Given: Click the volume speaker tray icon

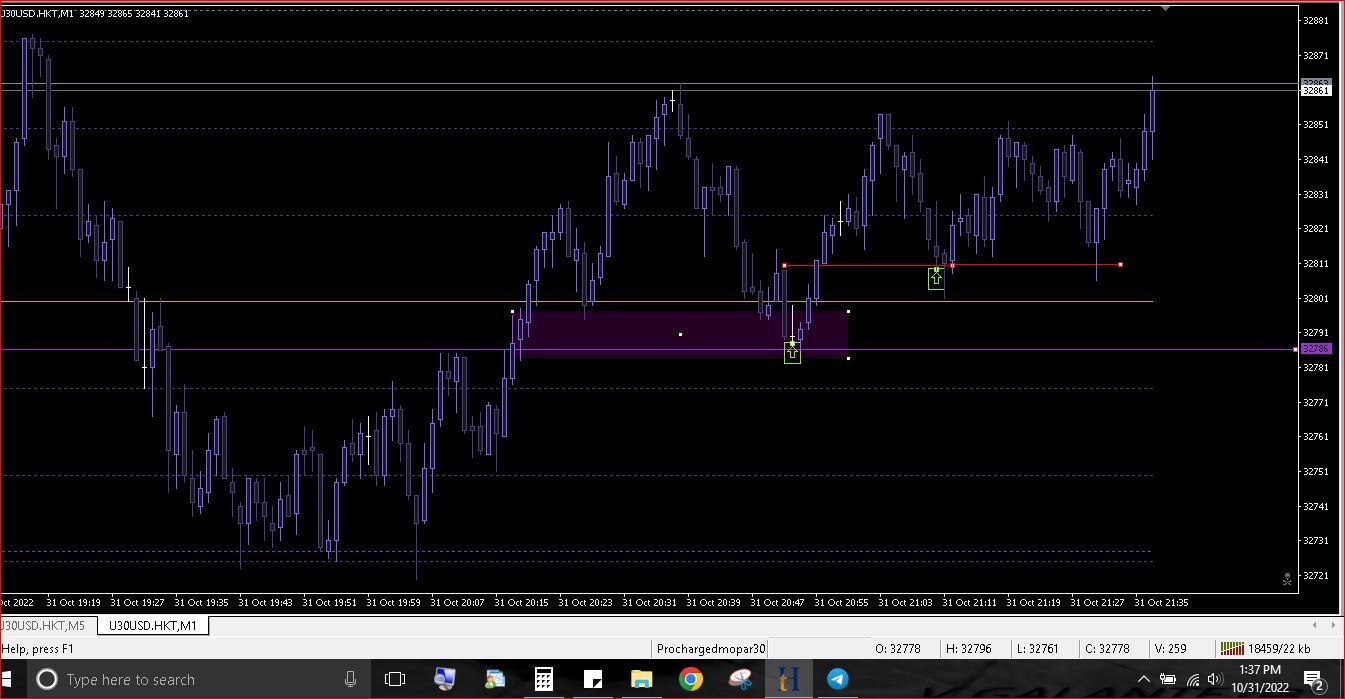Looking at the screenshot, I should pos(1215,680).
